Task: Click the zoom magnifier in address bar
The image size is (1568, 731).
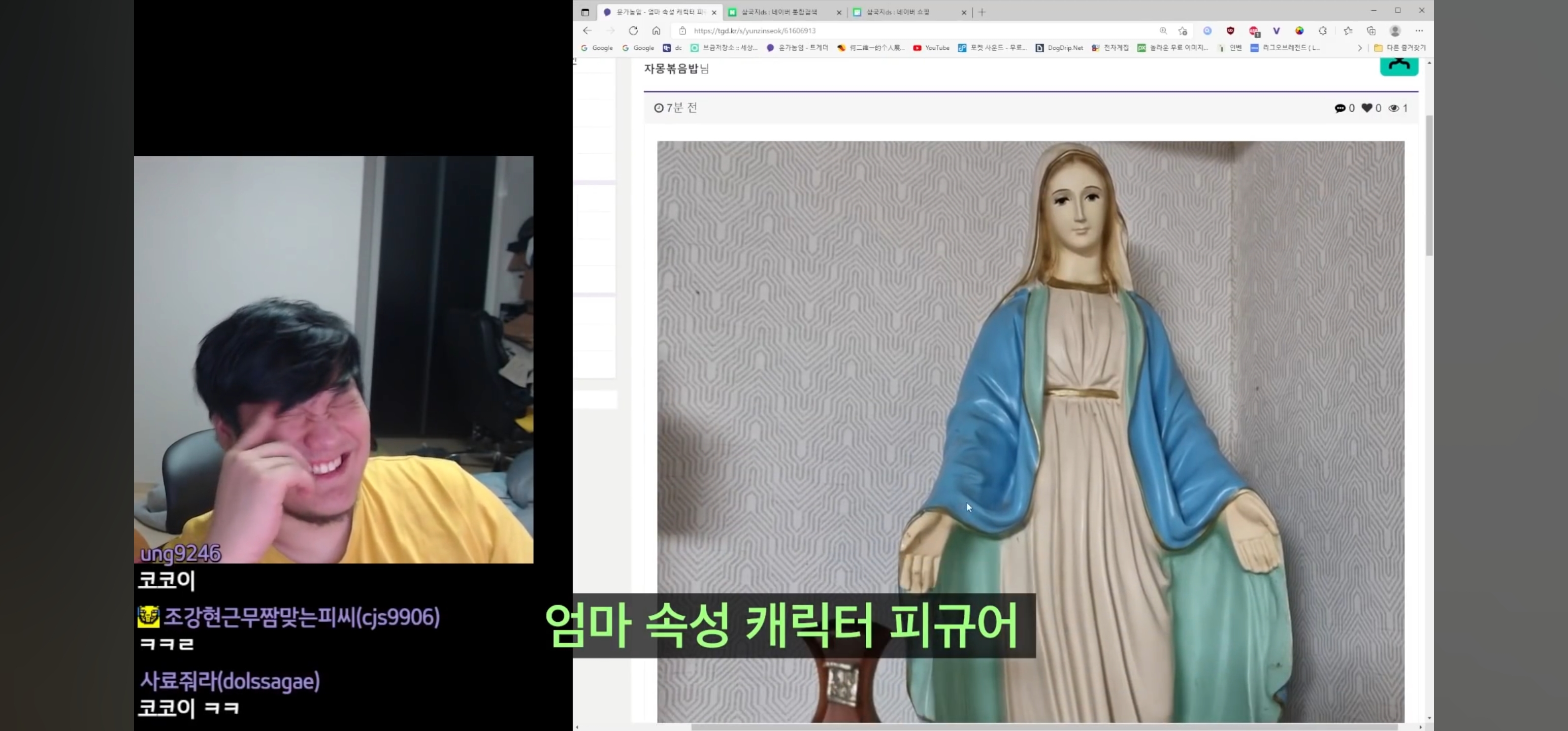Action: [x=1163, y=30]
